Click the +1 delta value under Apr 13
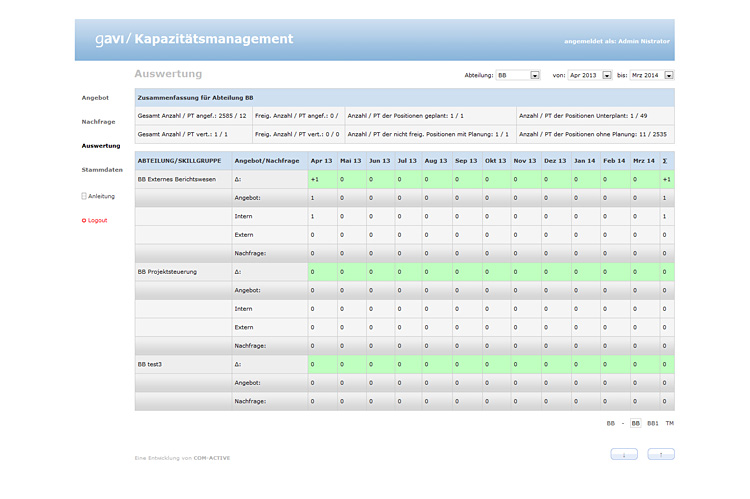 [x=315, y=179]
